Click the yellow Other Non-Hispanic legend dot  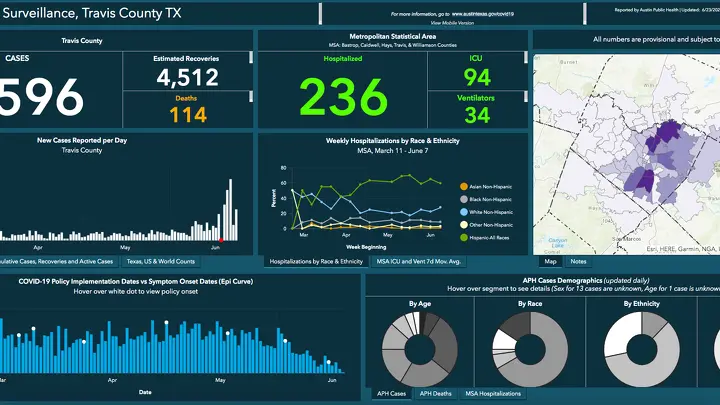(x=462, y=225)
